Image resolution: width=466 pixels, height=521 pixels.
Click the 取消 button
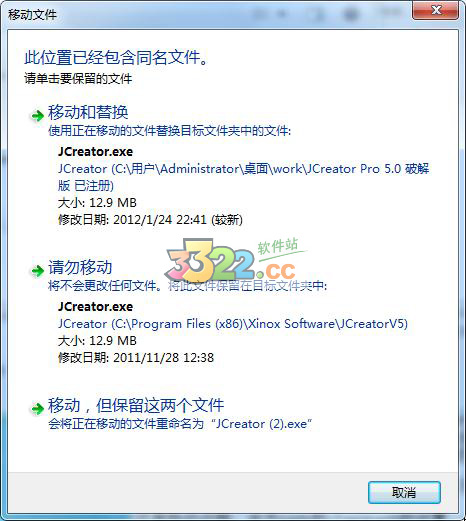[x=404, y=492]
